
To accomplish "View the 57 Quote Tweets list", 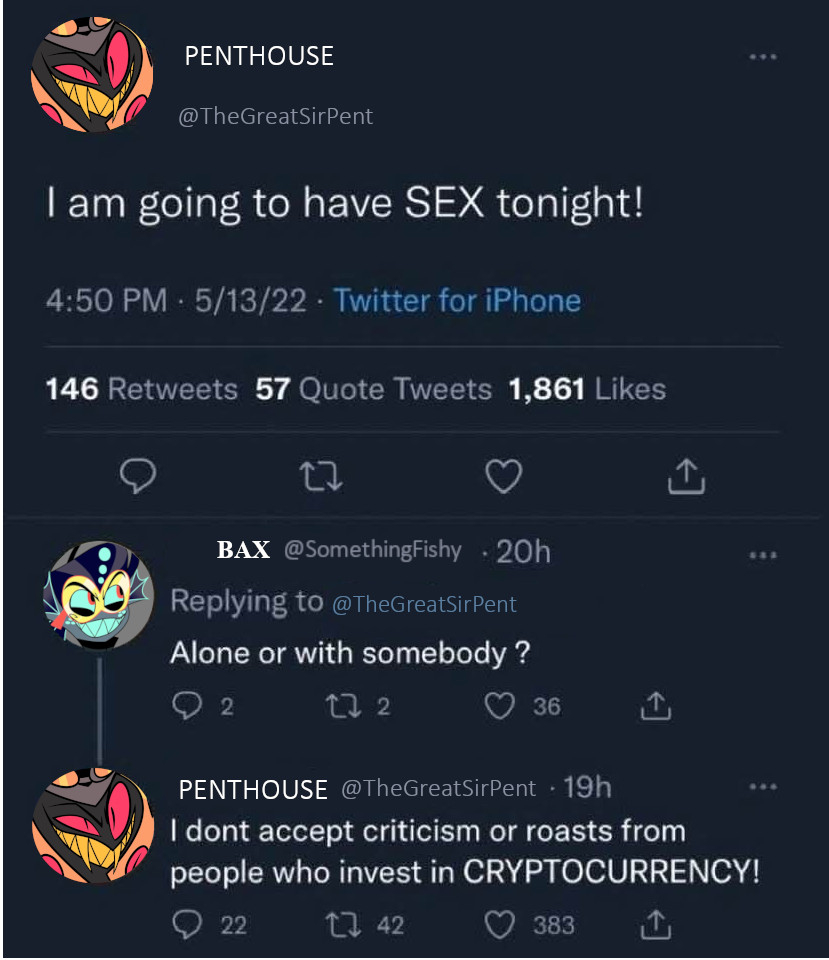I will 373,388.
